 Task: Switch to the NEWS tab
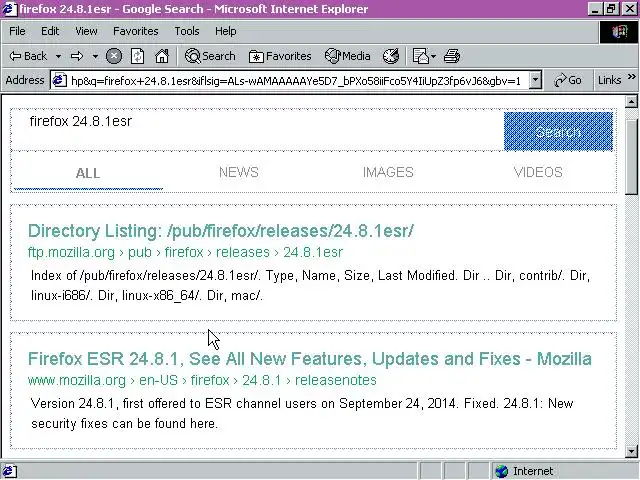[x=239, y=172]
